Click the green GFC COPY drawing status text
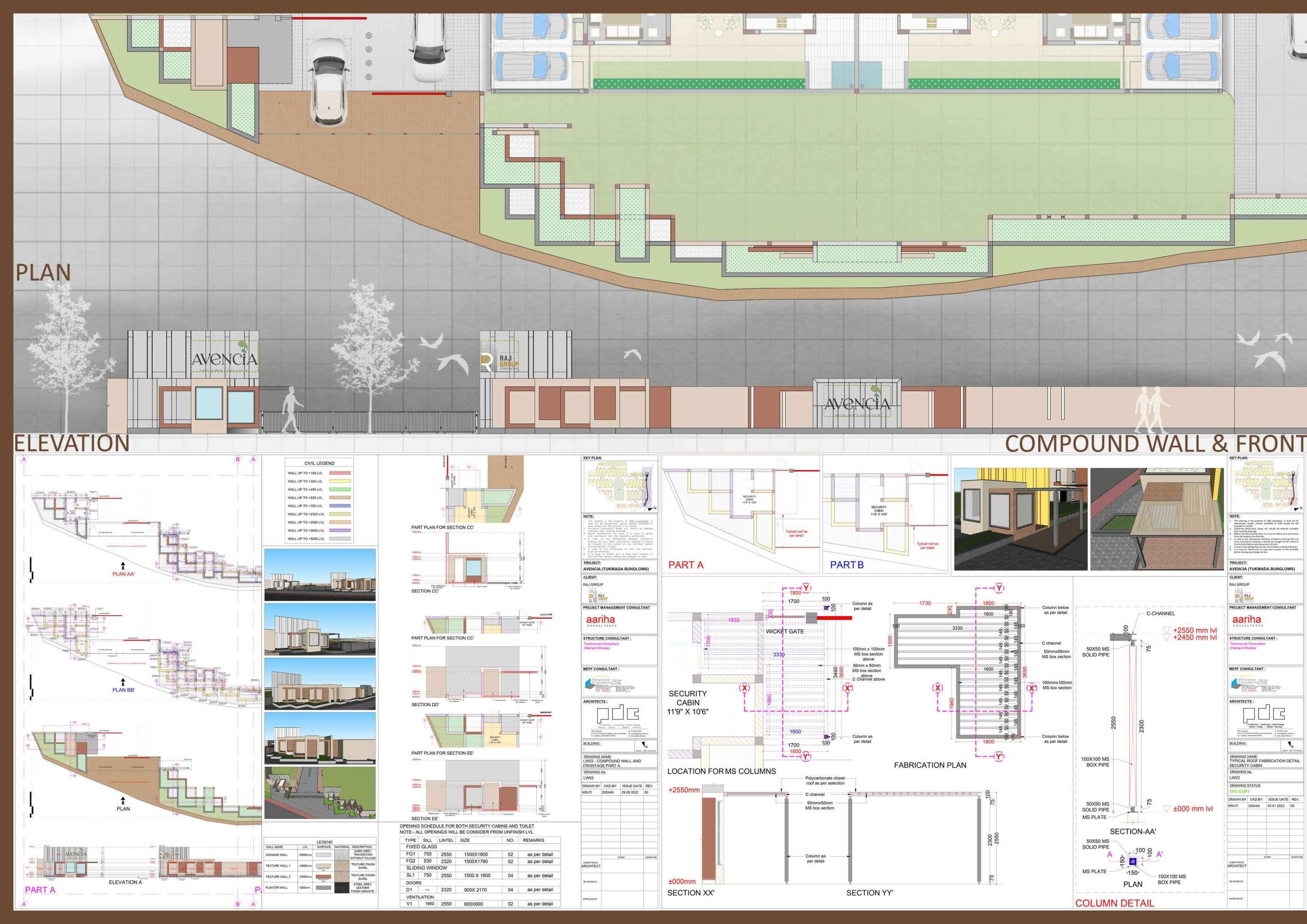The height and width of the screenshot is (924, 1307). [1239, 791]
